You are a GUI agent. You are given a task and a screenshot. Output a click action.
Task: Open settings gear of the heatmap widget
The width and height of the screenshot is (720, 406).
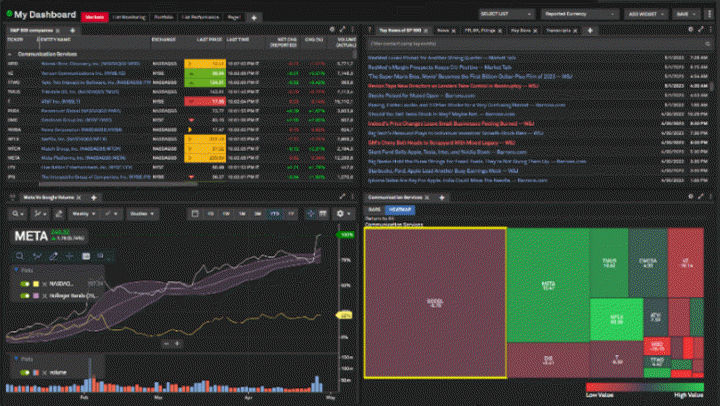click(691, 197)
